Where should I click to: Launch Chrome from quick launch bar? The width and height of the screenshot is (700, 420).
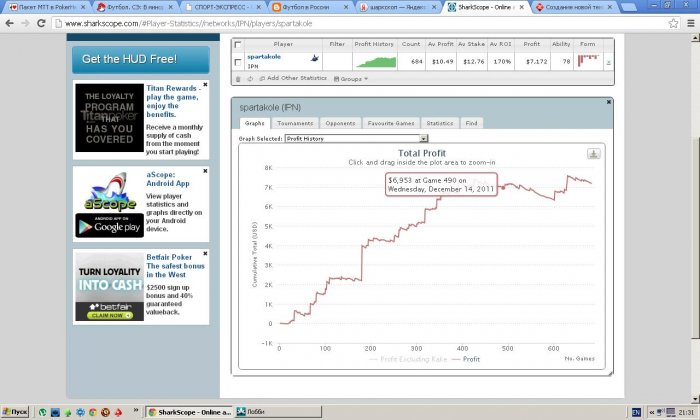pos(93,412)
